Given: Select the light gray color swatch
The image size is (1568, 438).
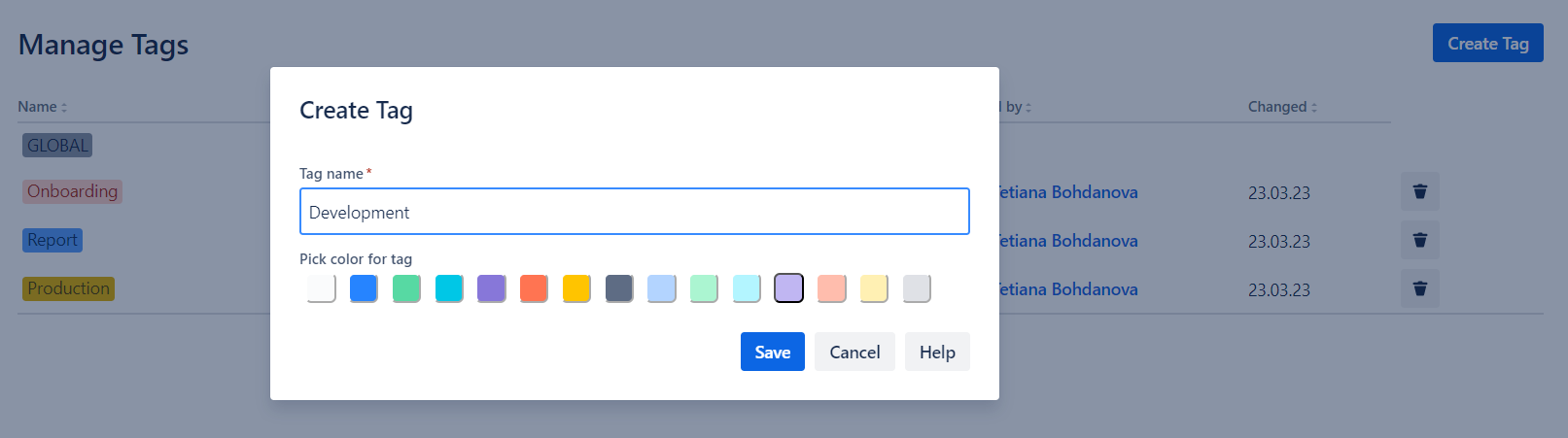Looking at the screenshot, I should [x=917, y=288].
